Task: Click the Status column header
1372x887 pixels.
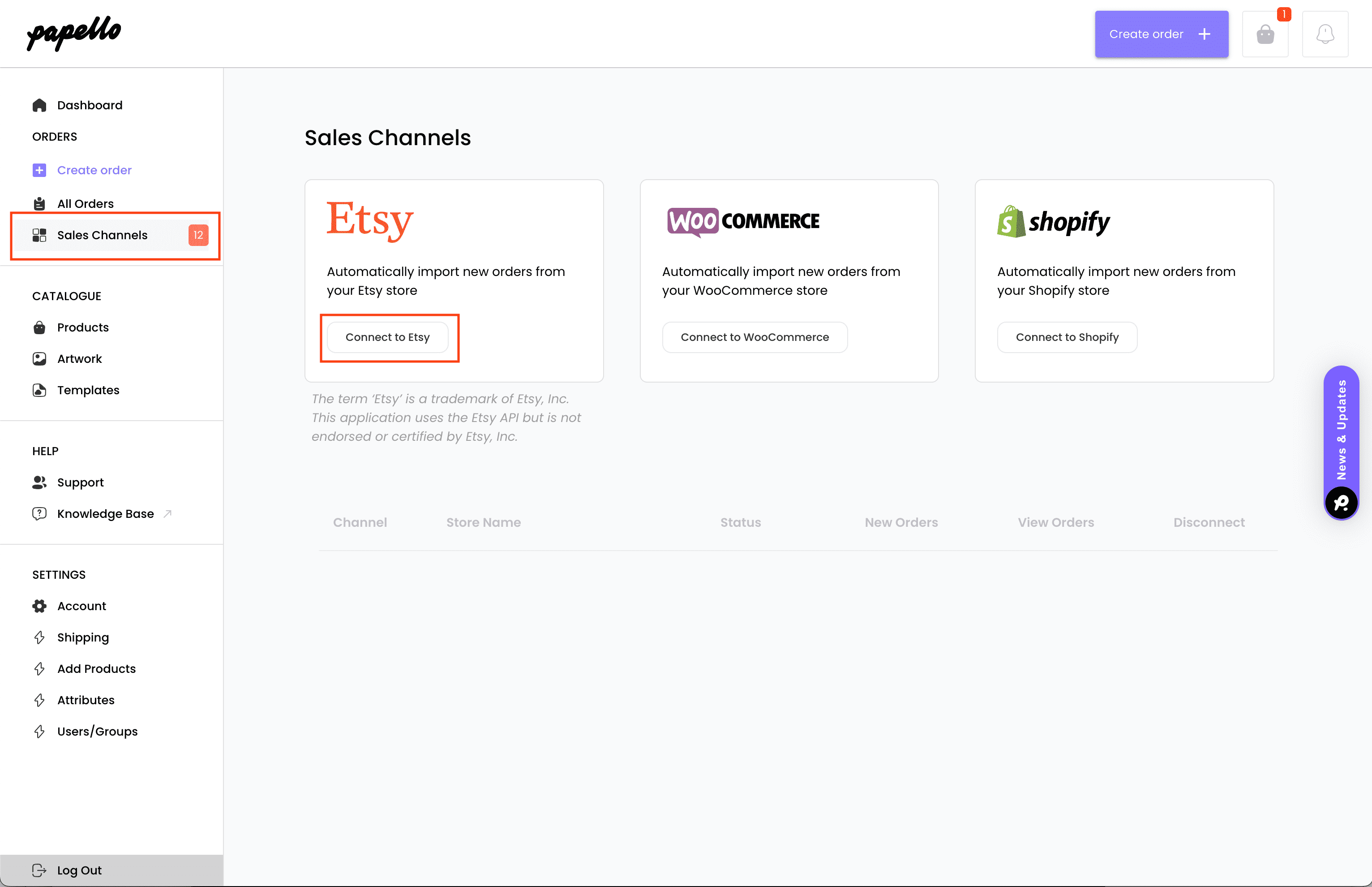Action: coord(741,523)
